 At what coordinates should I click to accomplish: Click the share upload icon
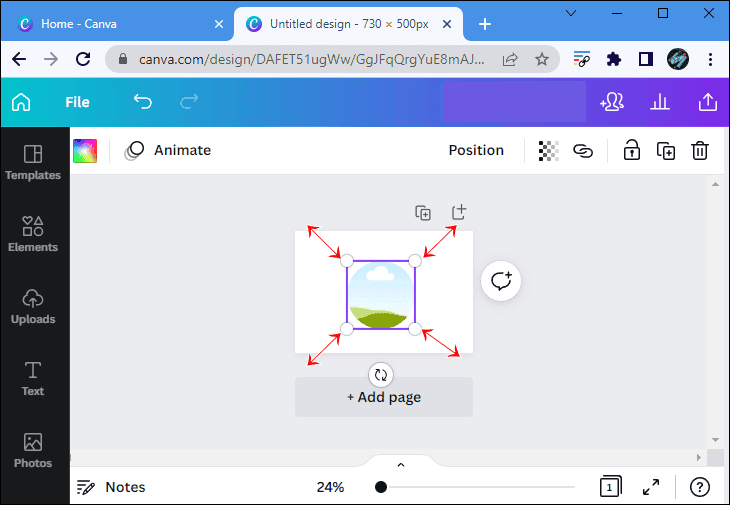tap(708, 102)
